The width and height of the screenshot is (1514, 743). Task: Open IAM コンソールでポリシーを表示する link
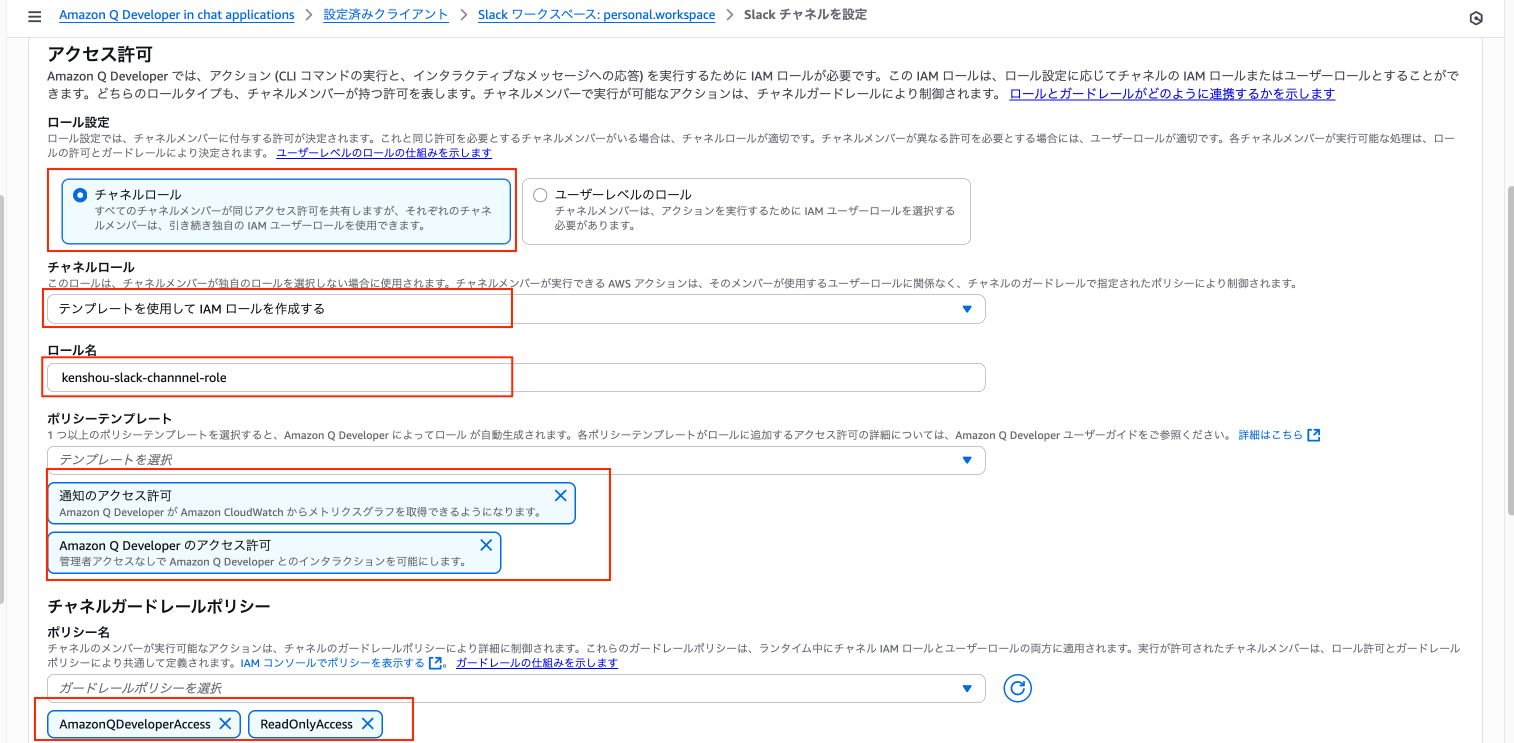click(333, 663)
